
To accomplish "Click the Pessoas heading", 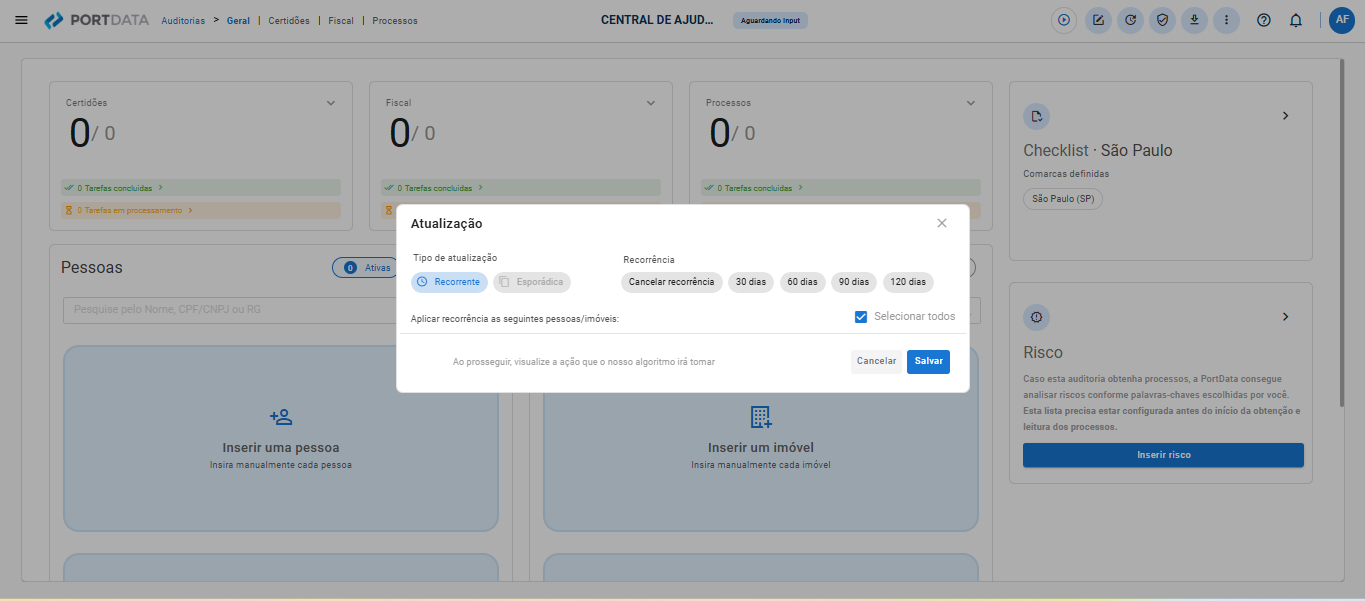I will [x=92, y=268].
